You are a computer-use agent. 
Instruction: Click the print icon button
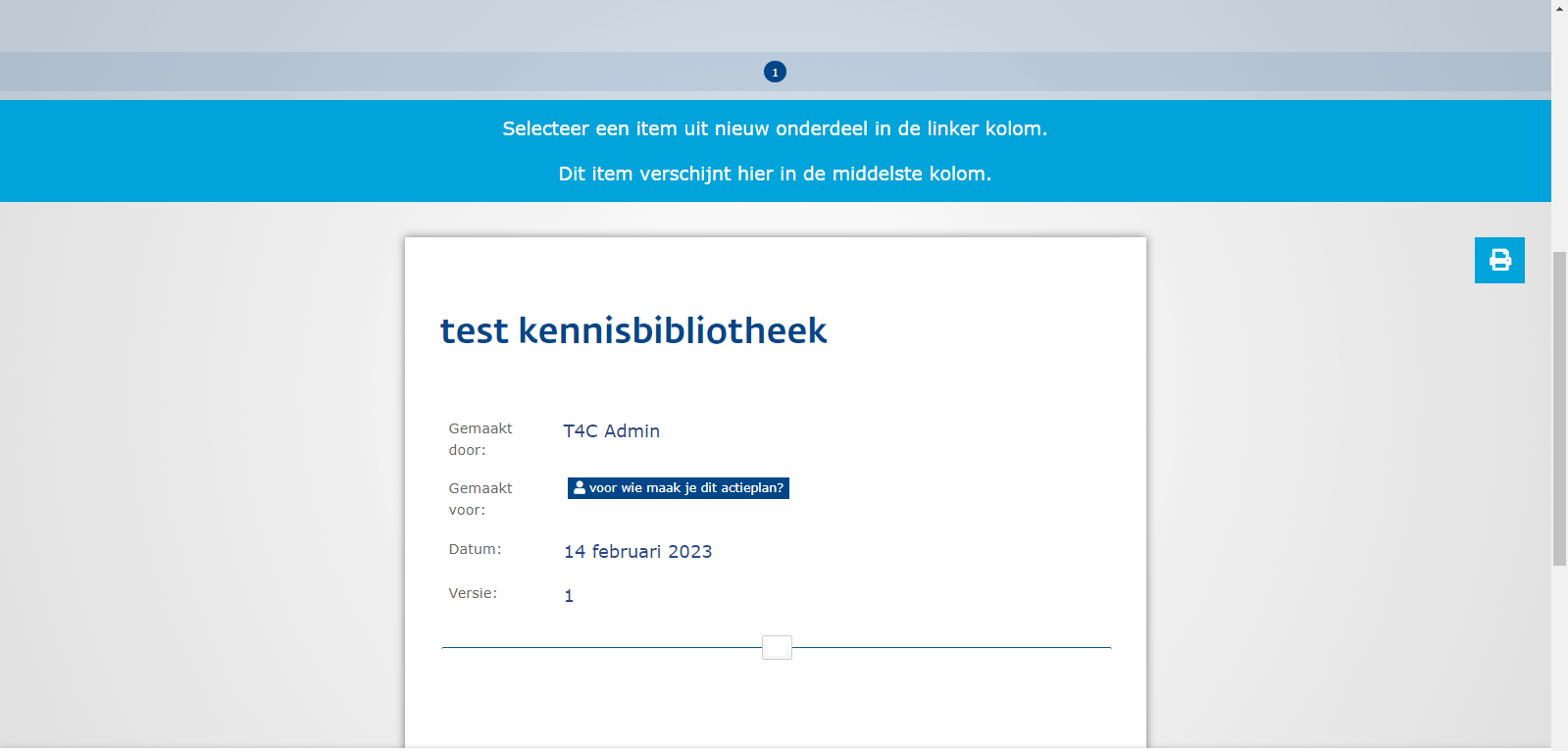[x=1499, y=260]
